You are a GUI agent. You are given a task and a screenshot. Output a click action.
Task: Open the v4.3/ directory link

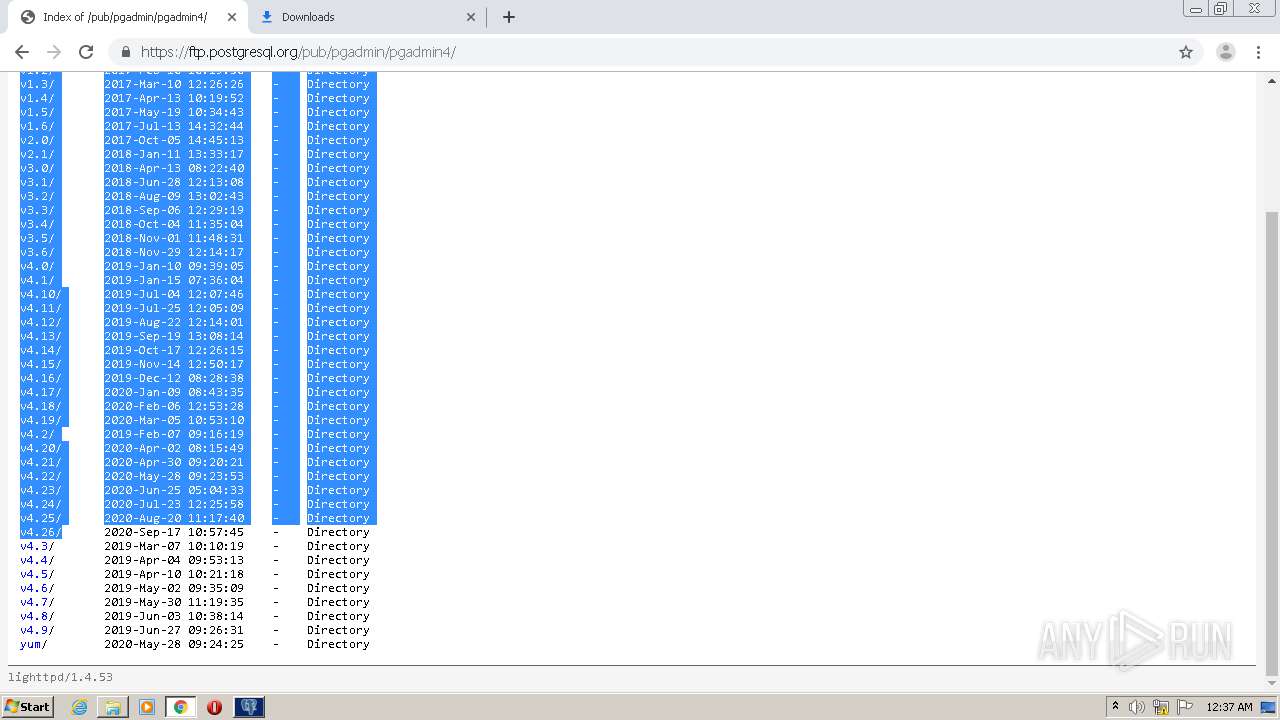tap(37, 546)
